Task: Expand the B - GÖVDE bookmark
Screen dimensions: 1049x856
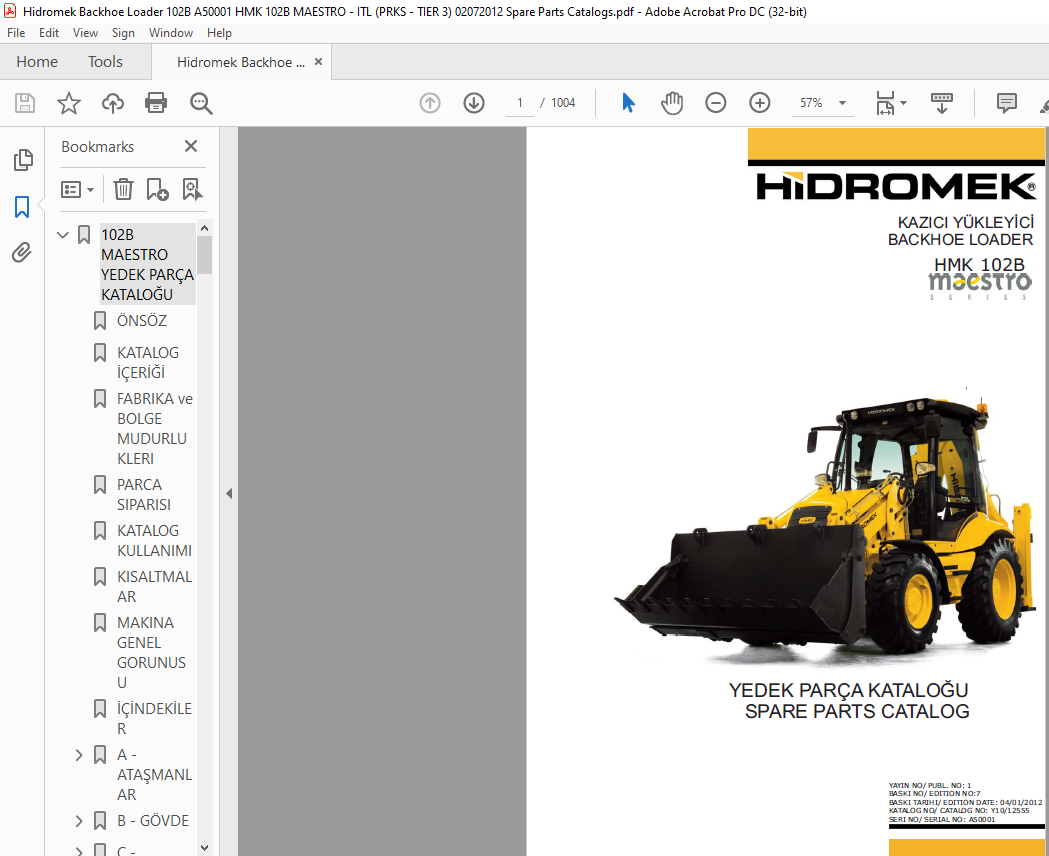Action: click(79, 821)
